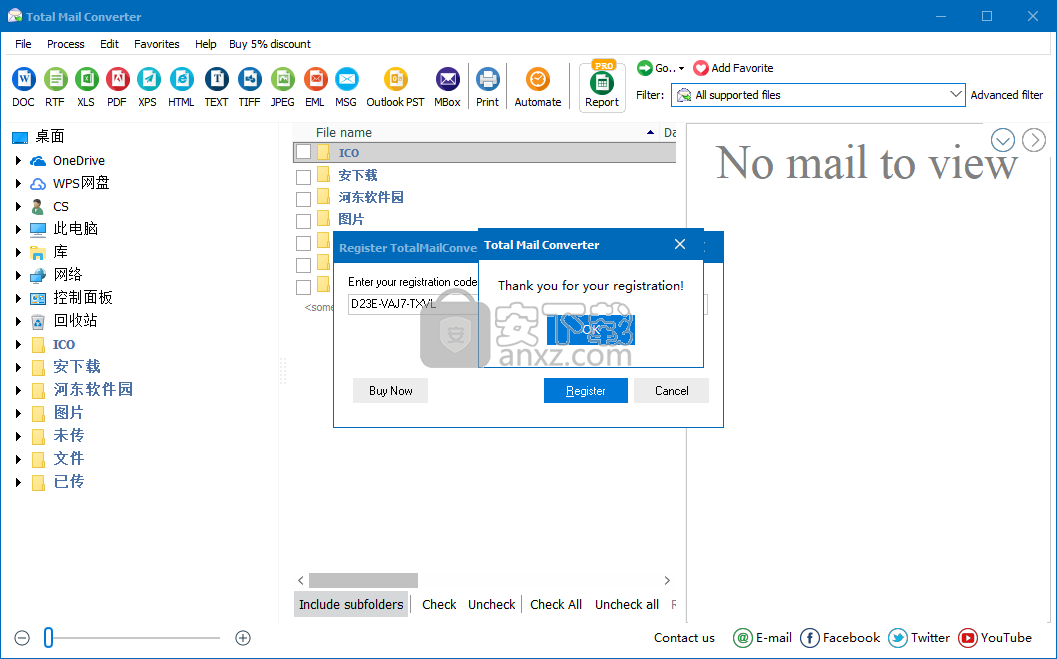This screenshot has height=659, width=1057.
Task: Confirm registration with OK button
Action: click(x=591, y=330)
